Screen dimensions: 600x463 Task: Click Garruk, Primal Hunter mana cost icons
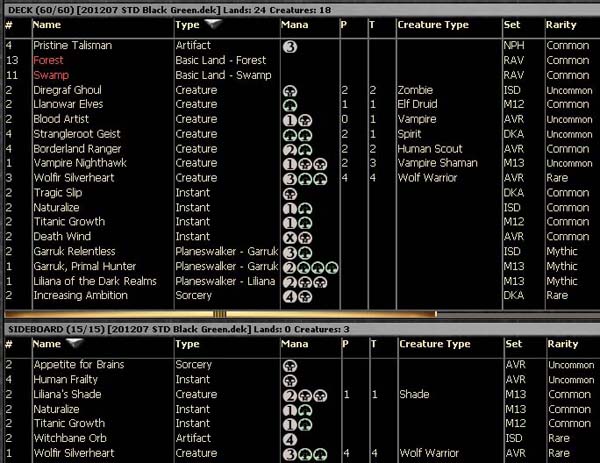310,267
